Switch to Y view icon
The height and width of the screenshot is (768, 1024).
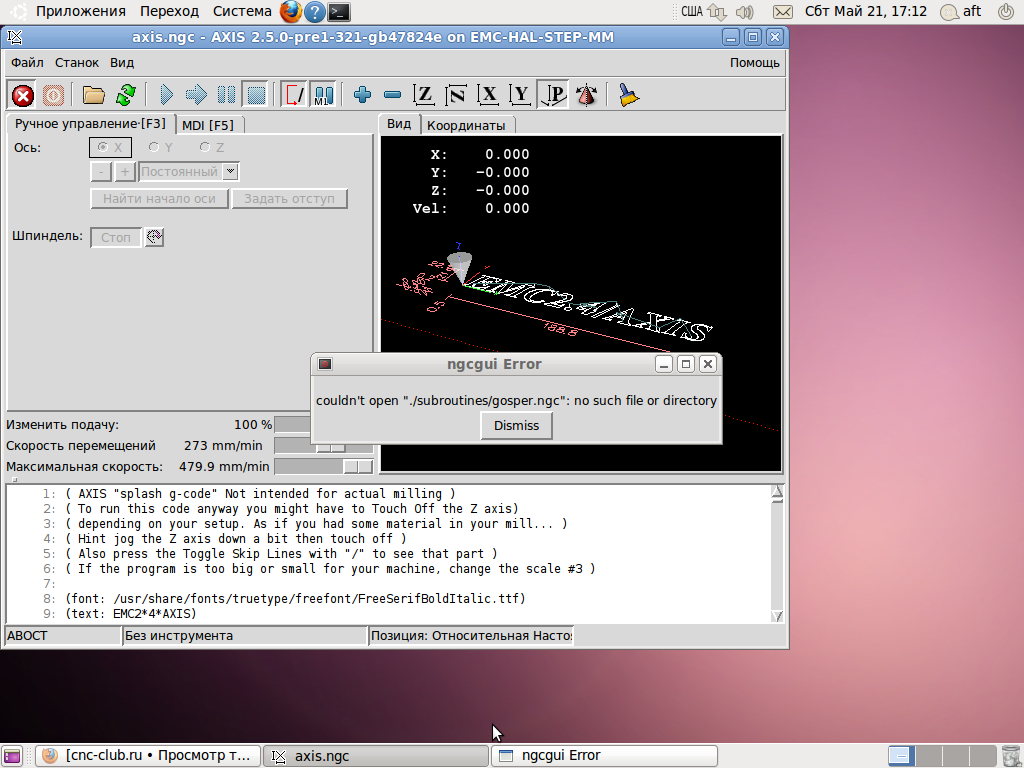click(x=520, y=95)
